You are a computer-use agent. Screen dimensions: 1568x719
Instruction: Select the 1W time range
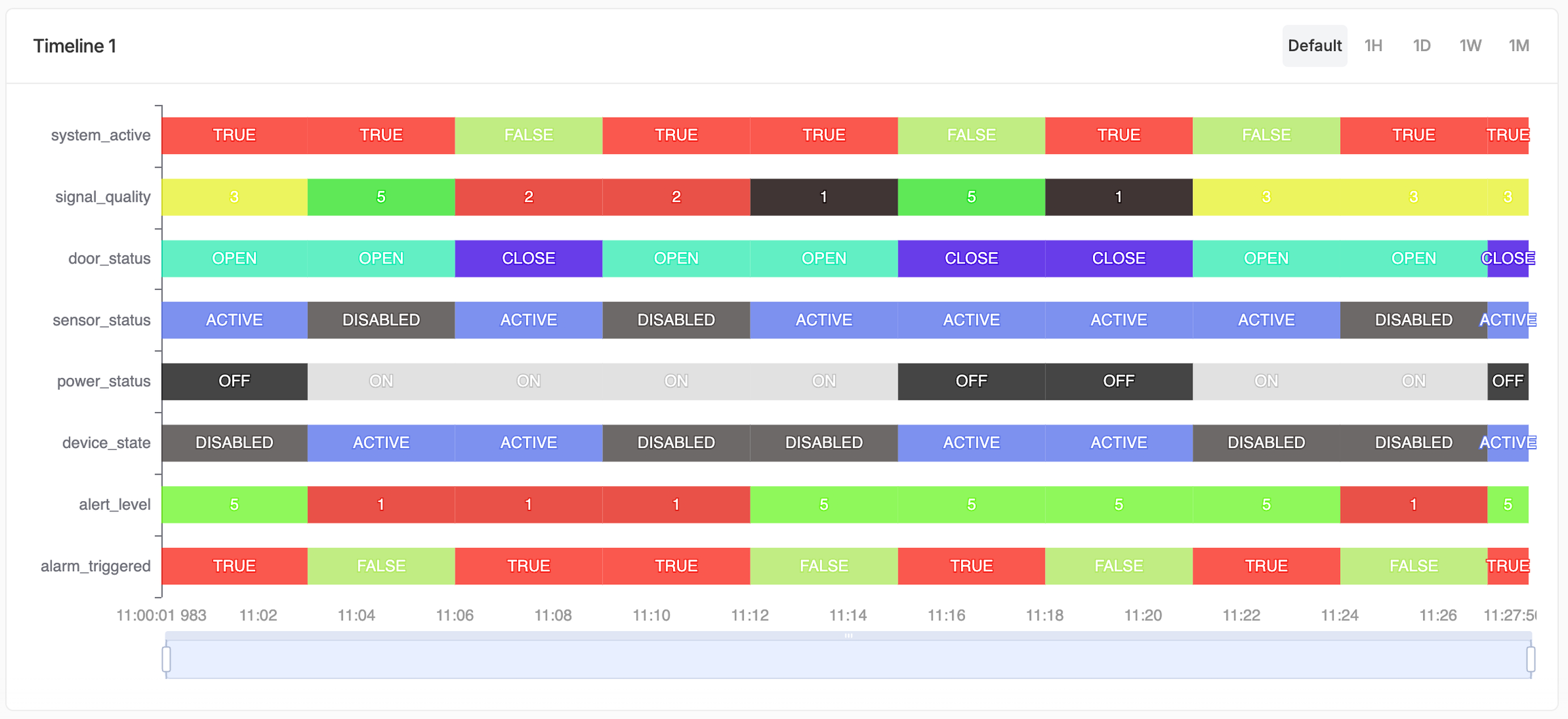[x=1470, y=46]
